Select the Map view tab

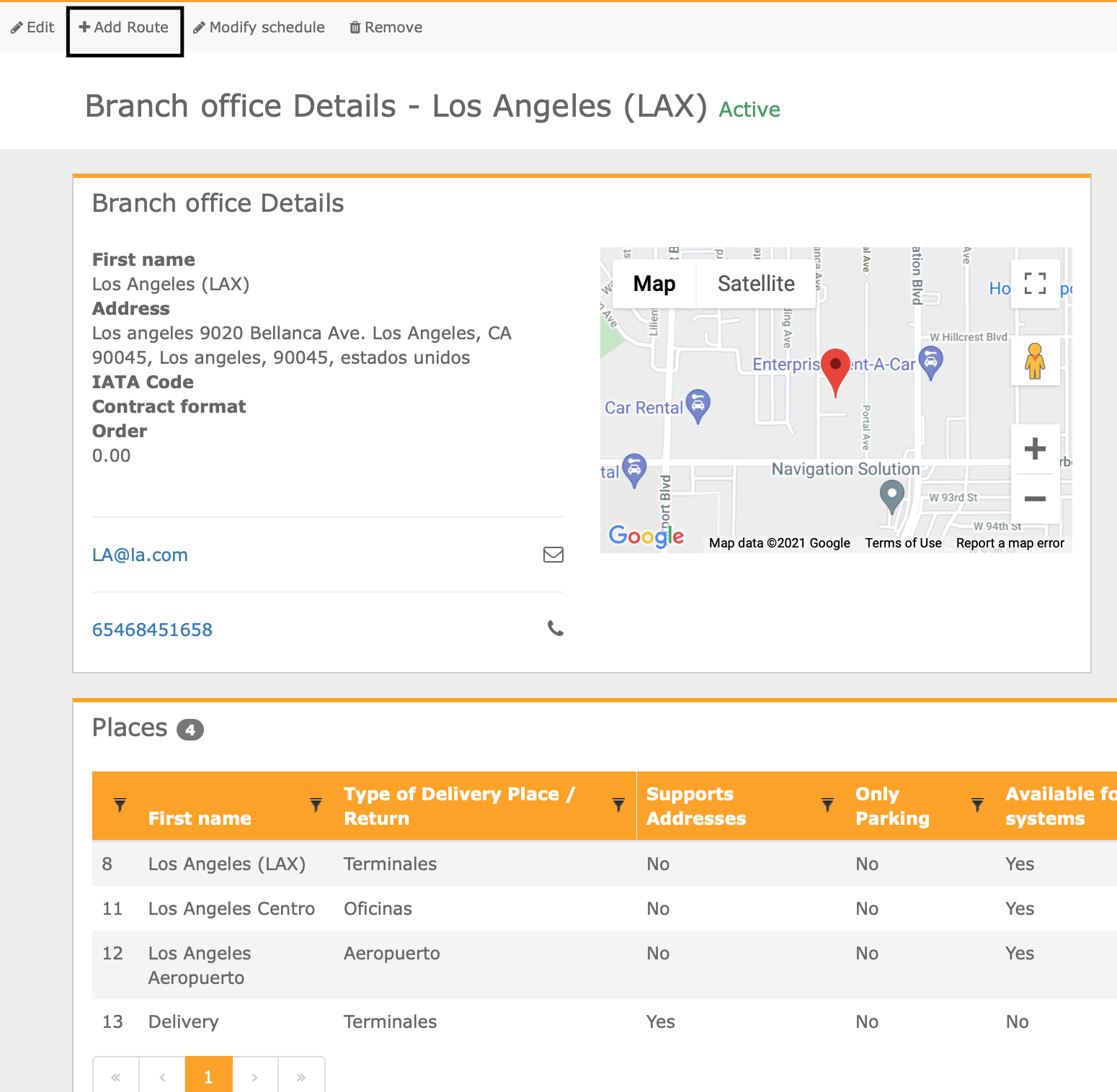pos(654,284)
